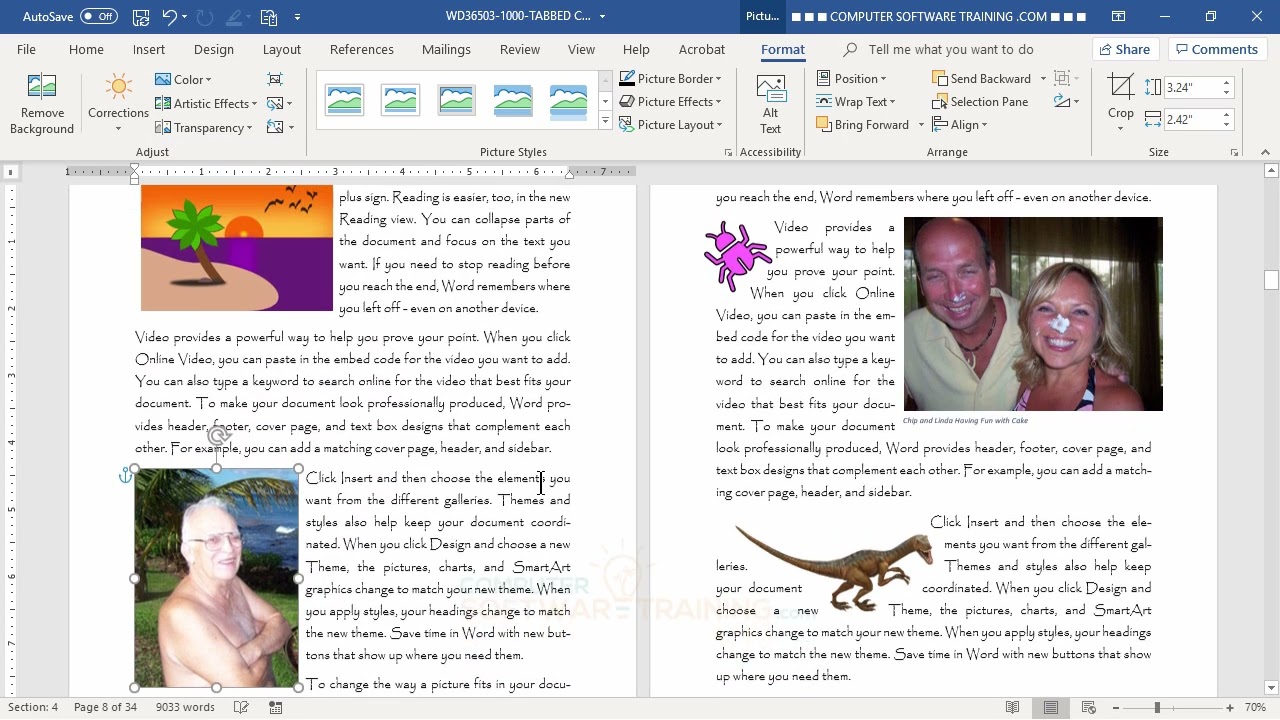Image resolution: width=1280 pixels, height=720 pixels.
Task: Switch to the References tab
Action: tap(361, 49)
